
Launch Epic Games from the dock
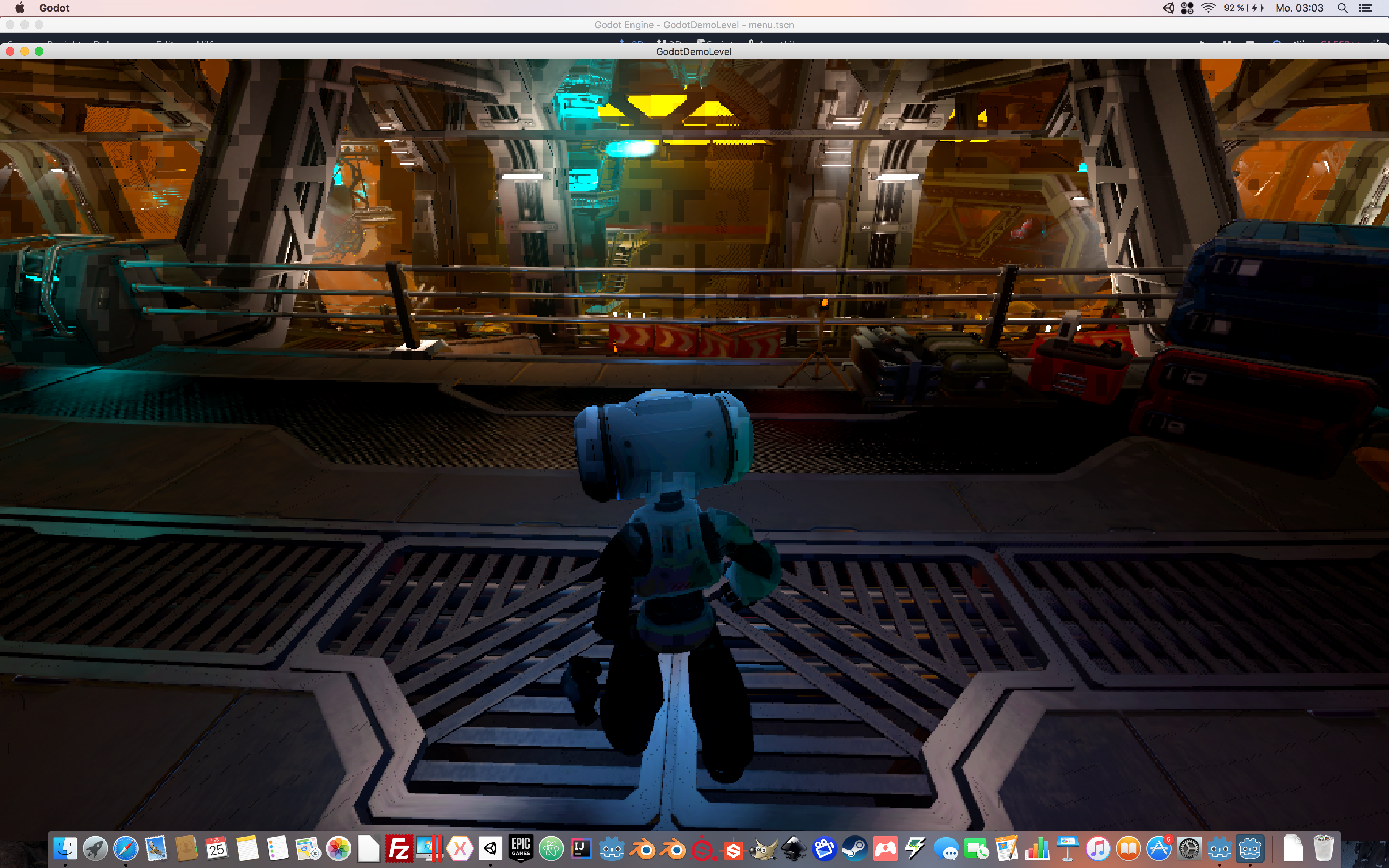coord(521,848)
